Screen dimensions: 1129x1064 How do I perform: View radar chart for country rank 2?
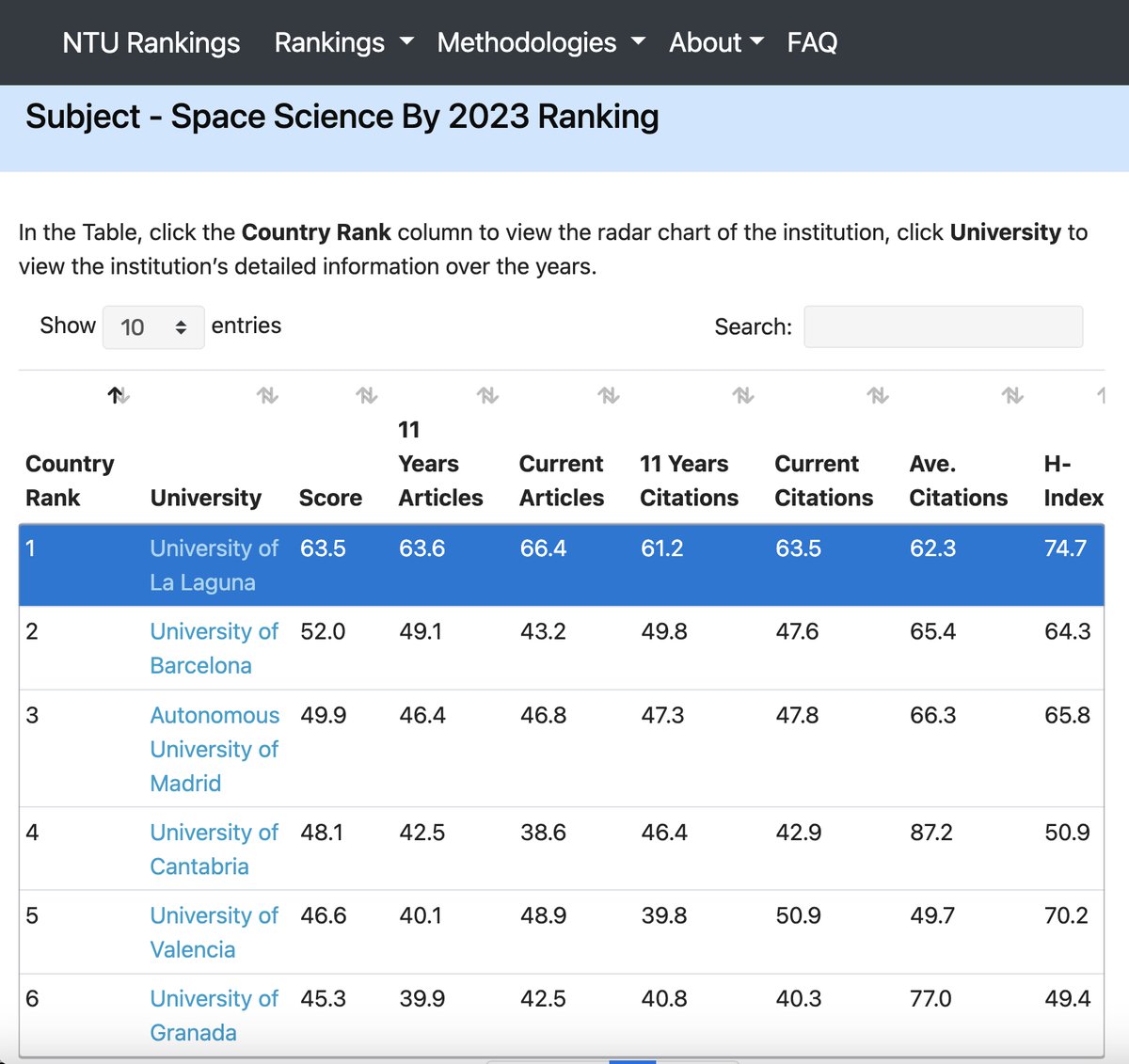point(32,631)
